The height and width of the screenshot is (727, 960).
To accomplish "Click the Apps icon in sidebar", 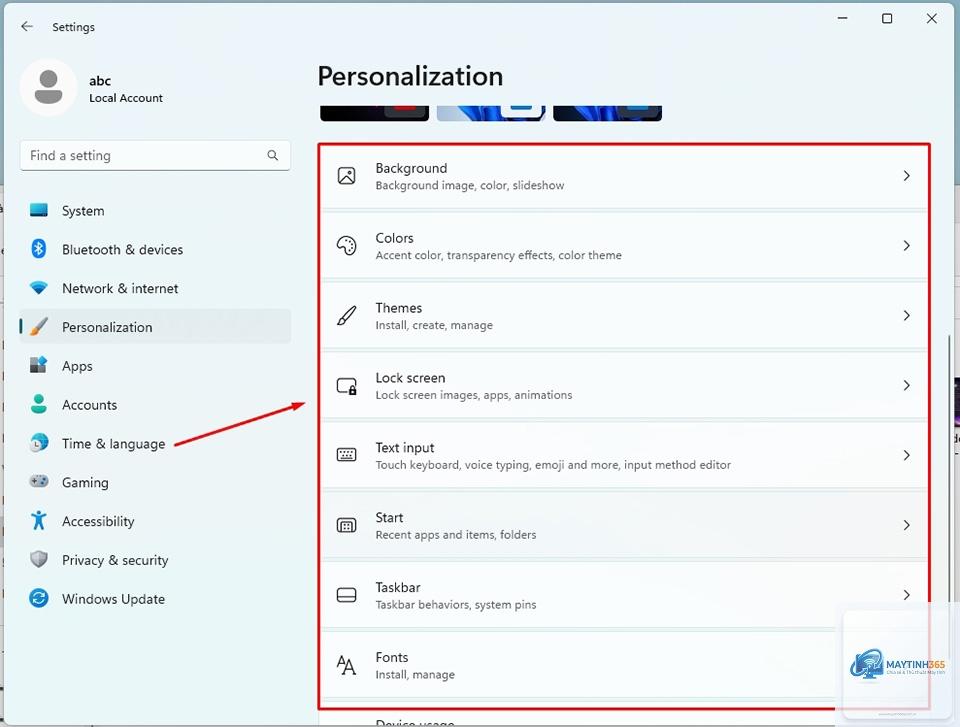I will point(39,365).
